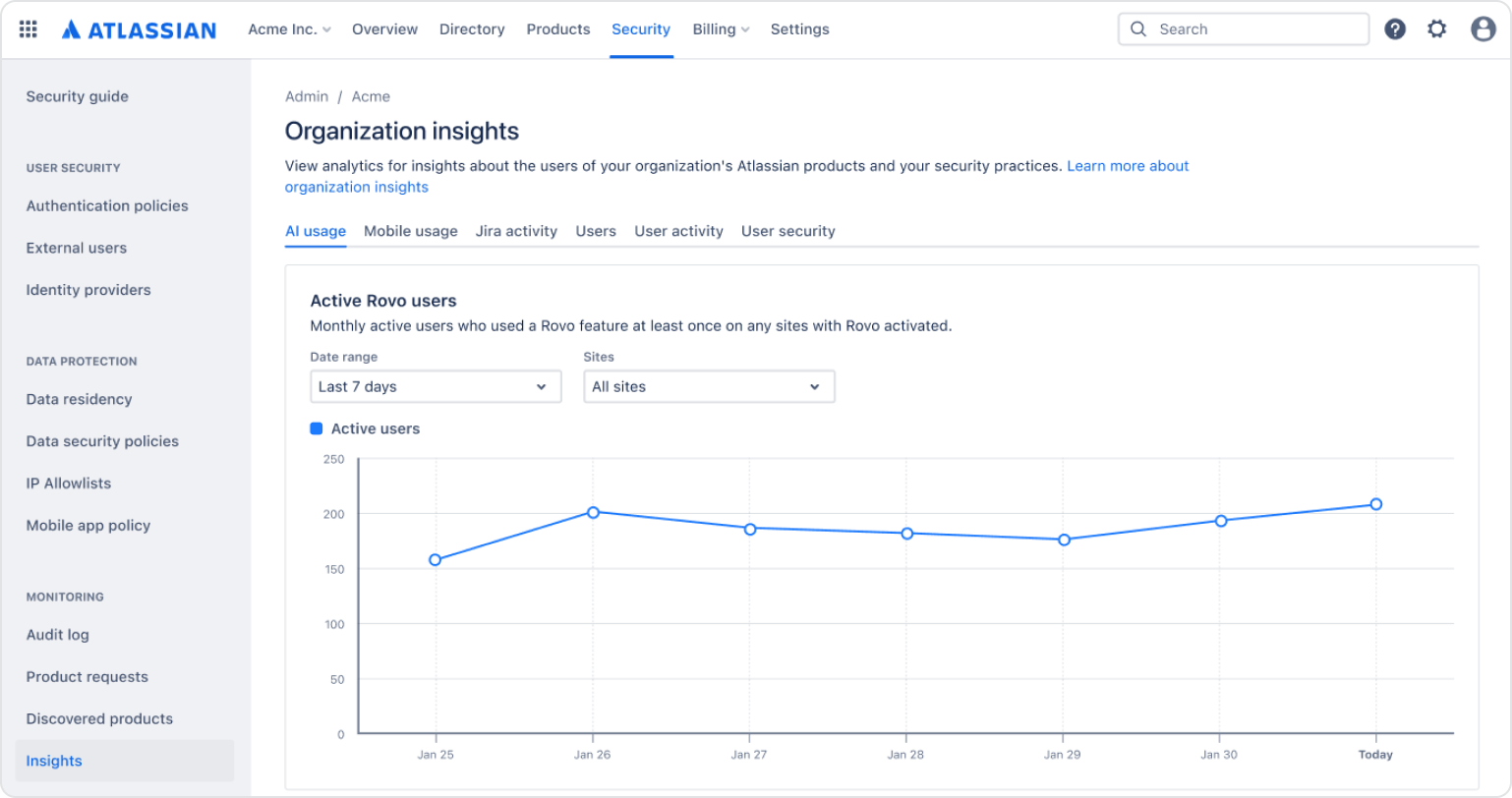
Task: Open Authentication policies in sidebar
Action: (107, 205)
